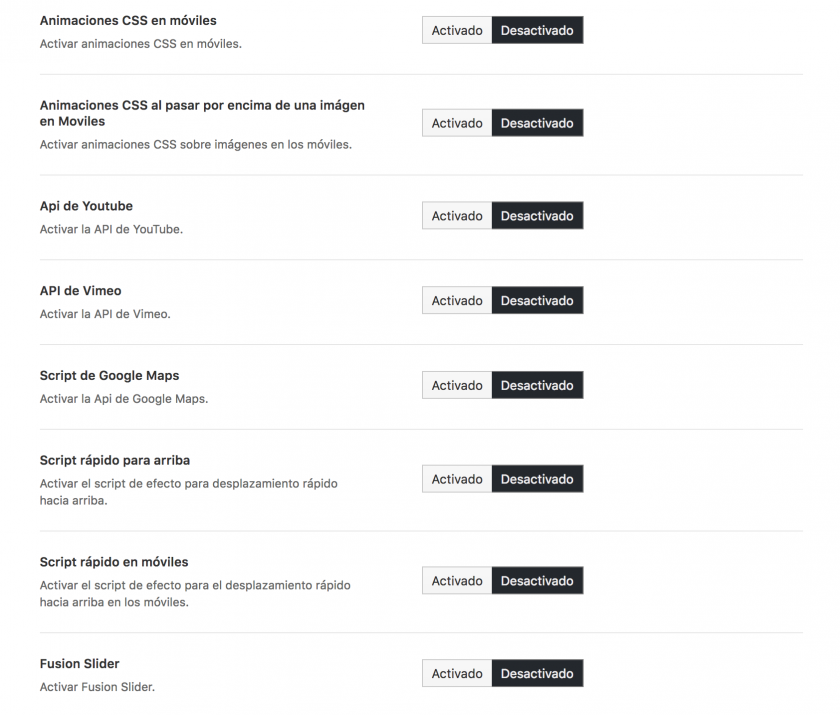
Task: Activate Script de Google Maps
Action: coord(457,385)
